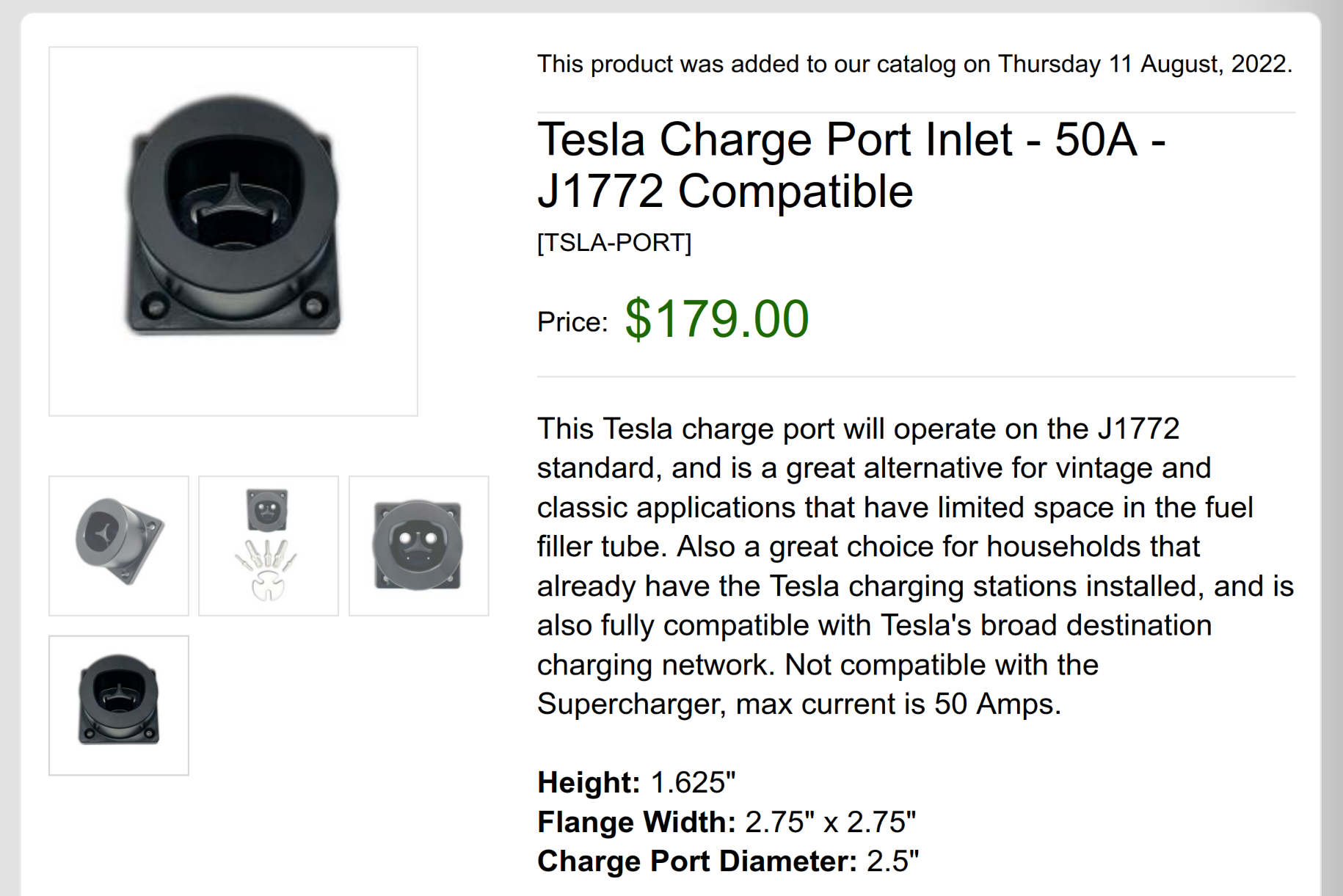This screenshot has width=1343, height=896.
Task: Select the second-row charge port thumbnail
Action: click(x=119, y=704)
